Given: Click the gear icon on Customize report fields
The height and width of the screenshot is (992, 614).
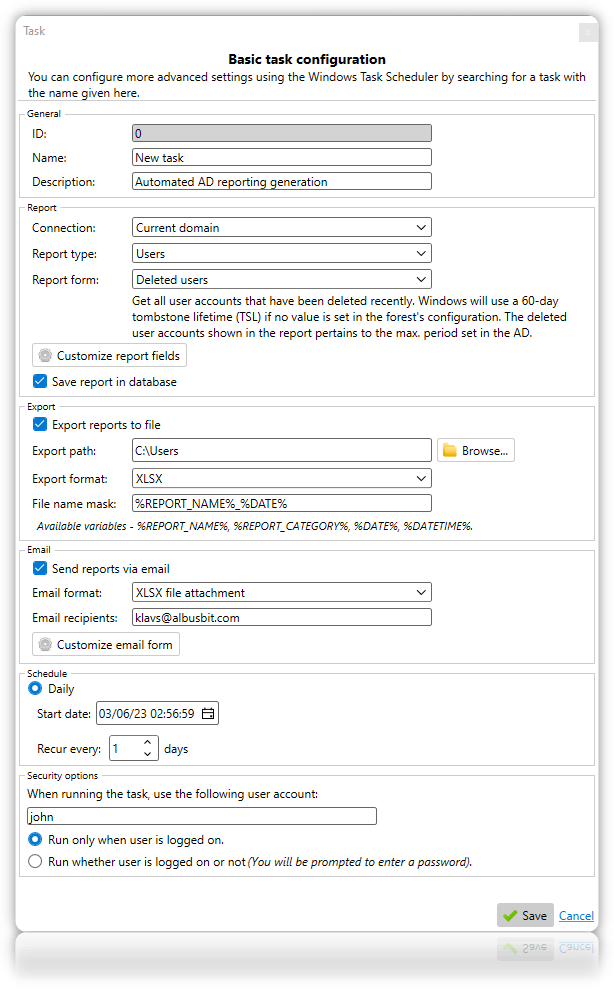Looking at the screenshot, I should 45,356.
